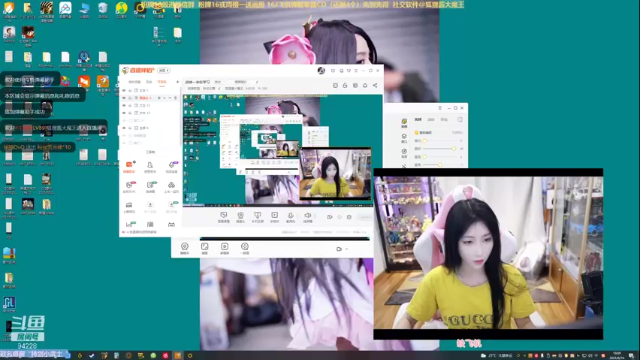Toggle eye visibility on highlighted orange source row
The image size is (640, 360).
coord(124,98)
